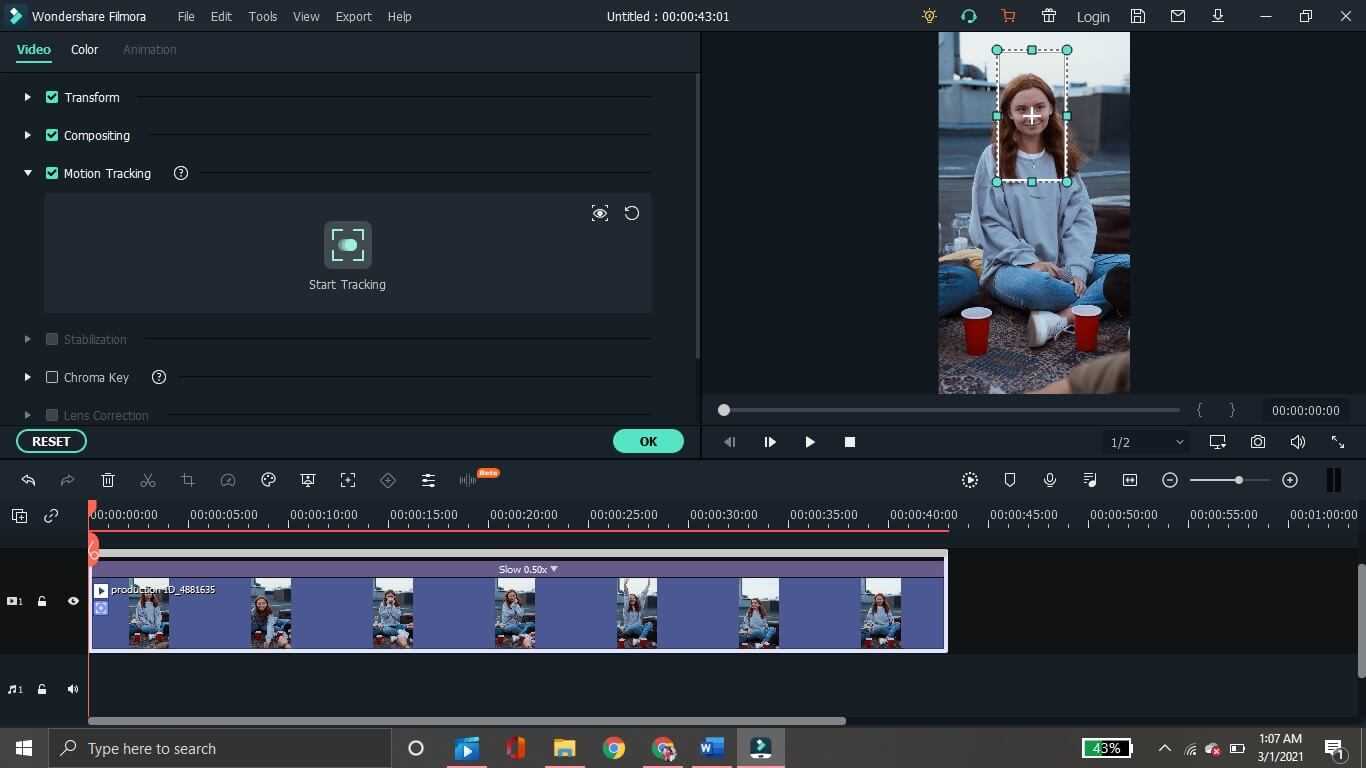Click the motion tracking toolbar icon
The height and width of the screenshot is (768, 1366).
(348, 481)
